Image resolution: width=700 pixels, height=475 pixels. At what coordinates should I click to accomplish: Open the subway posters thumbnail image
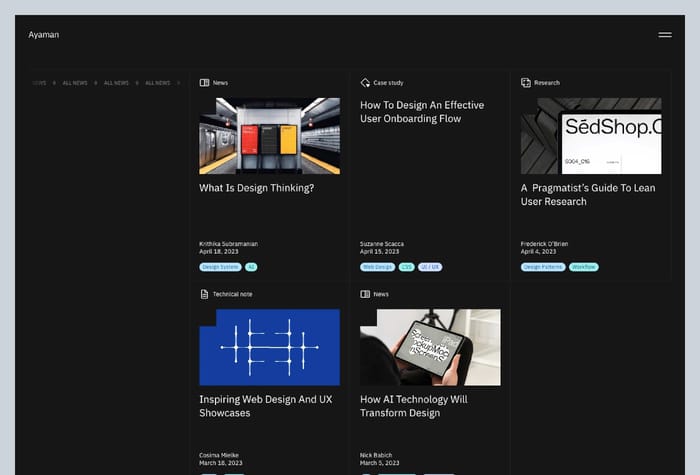tap(270, 136)
